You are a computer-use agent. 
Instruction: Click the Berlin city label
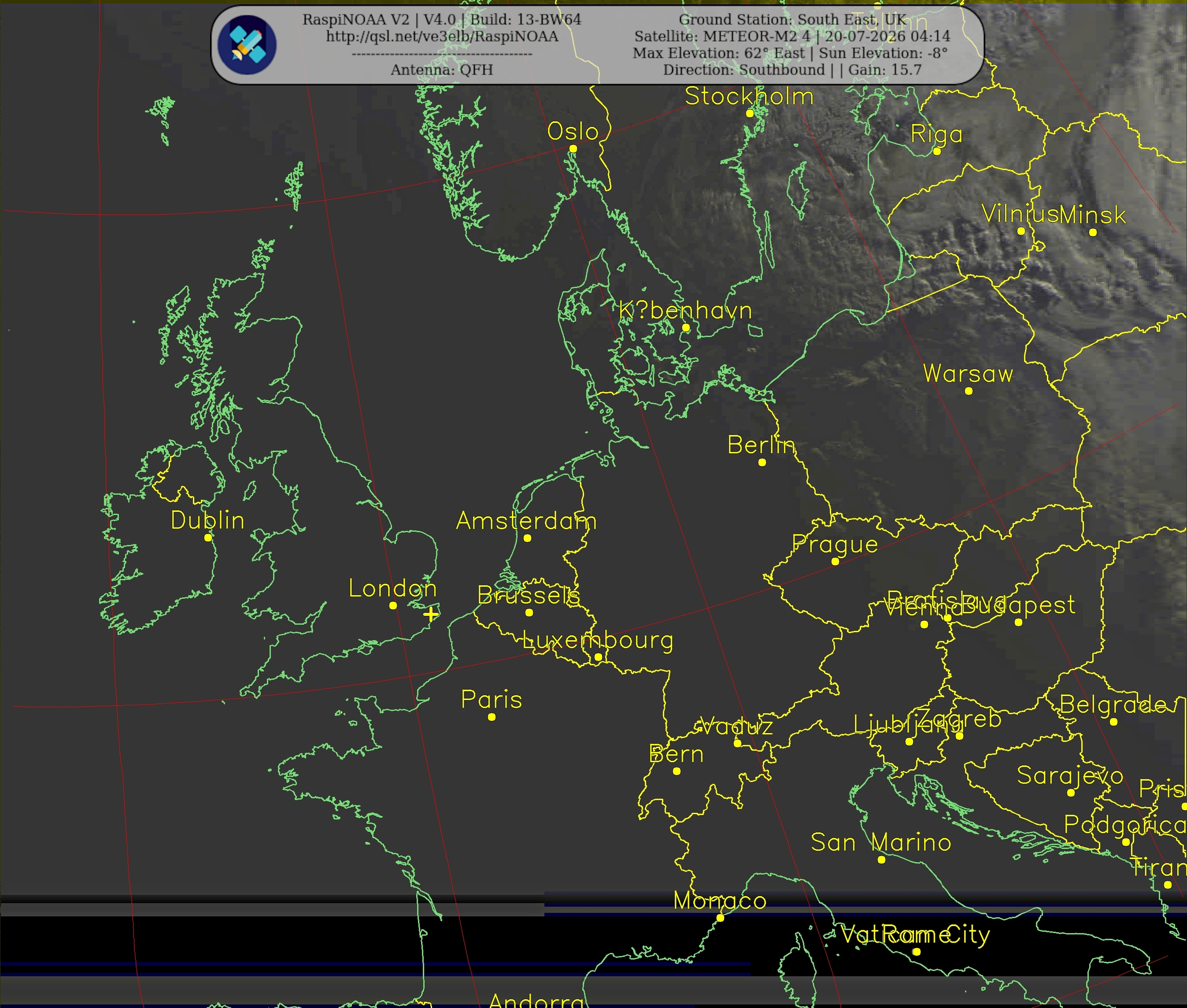click(x=761, y=445)
